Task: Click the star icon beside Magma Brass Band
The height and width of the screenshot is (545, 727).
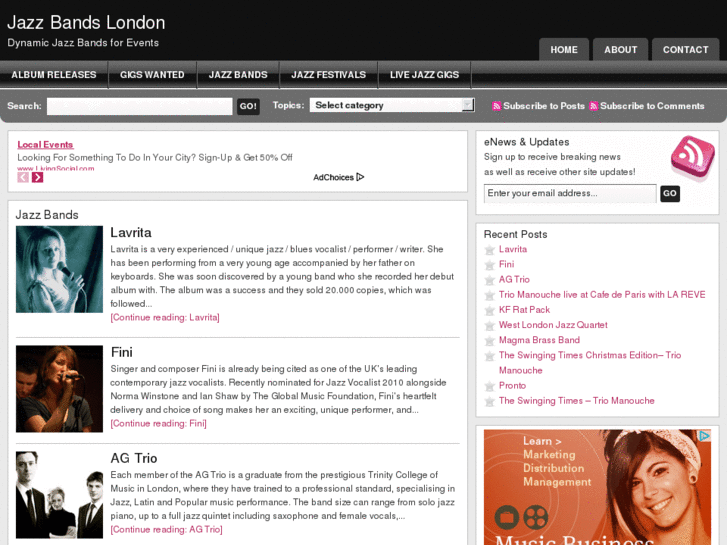Action: [490, 341]
